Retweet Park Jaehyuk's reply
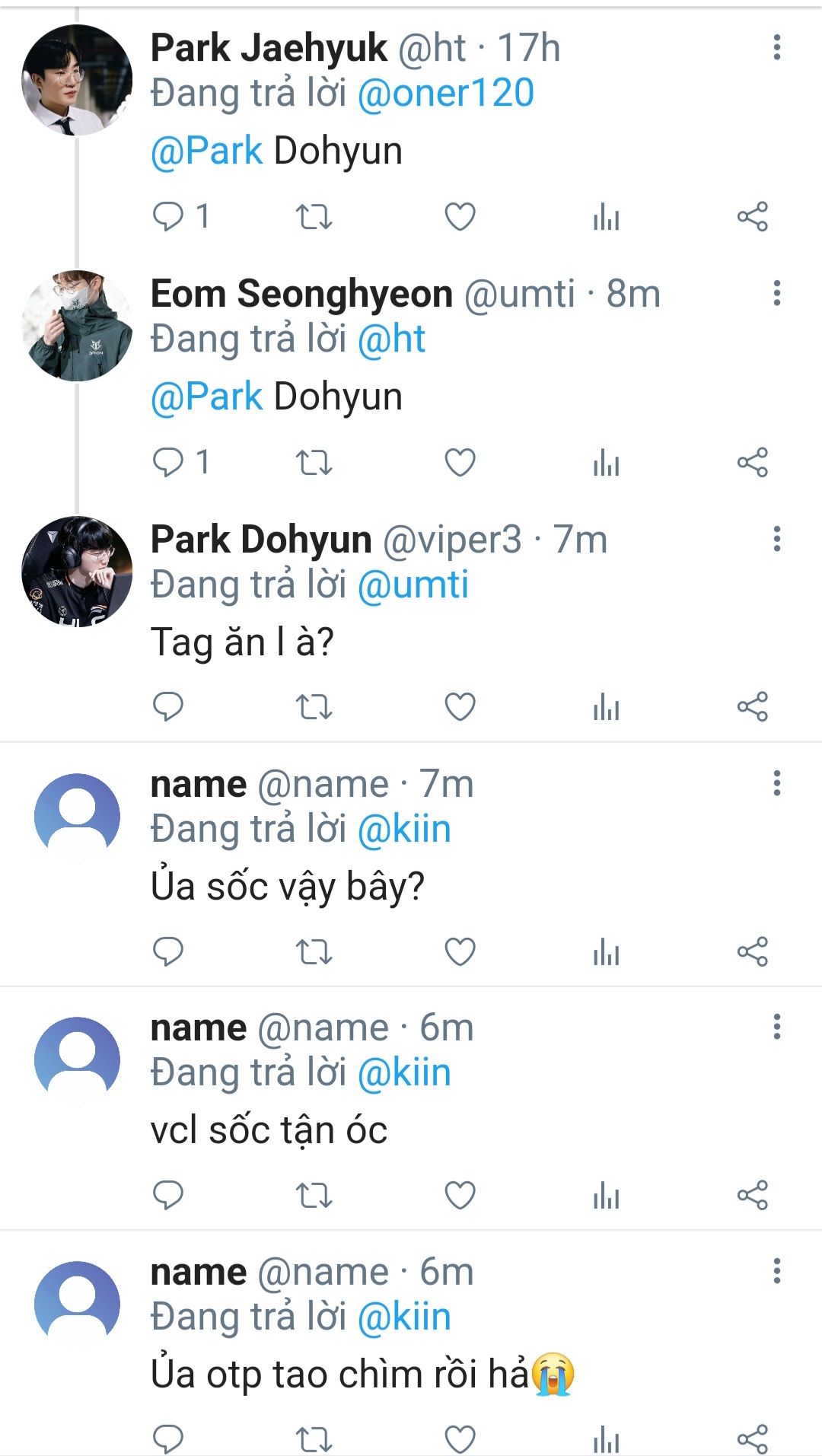Viewport: 822px width, 1456px height. tap(314, 217)
